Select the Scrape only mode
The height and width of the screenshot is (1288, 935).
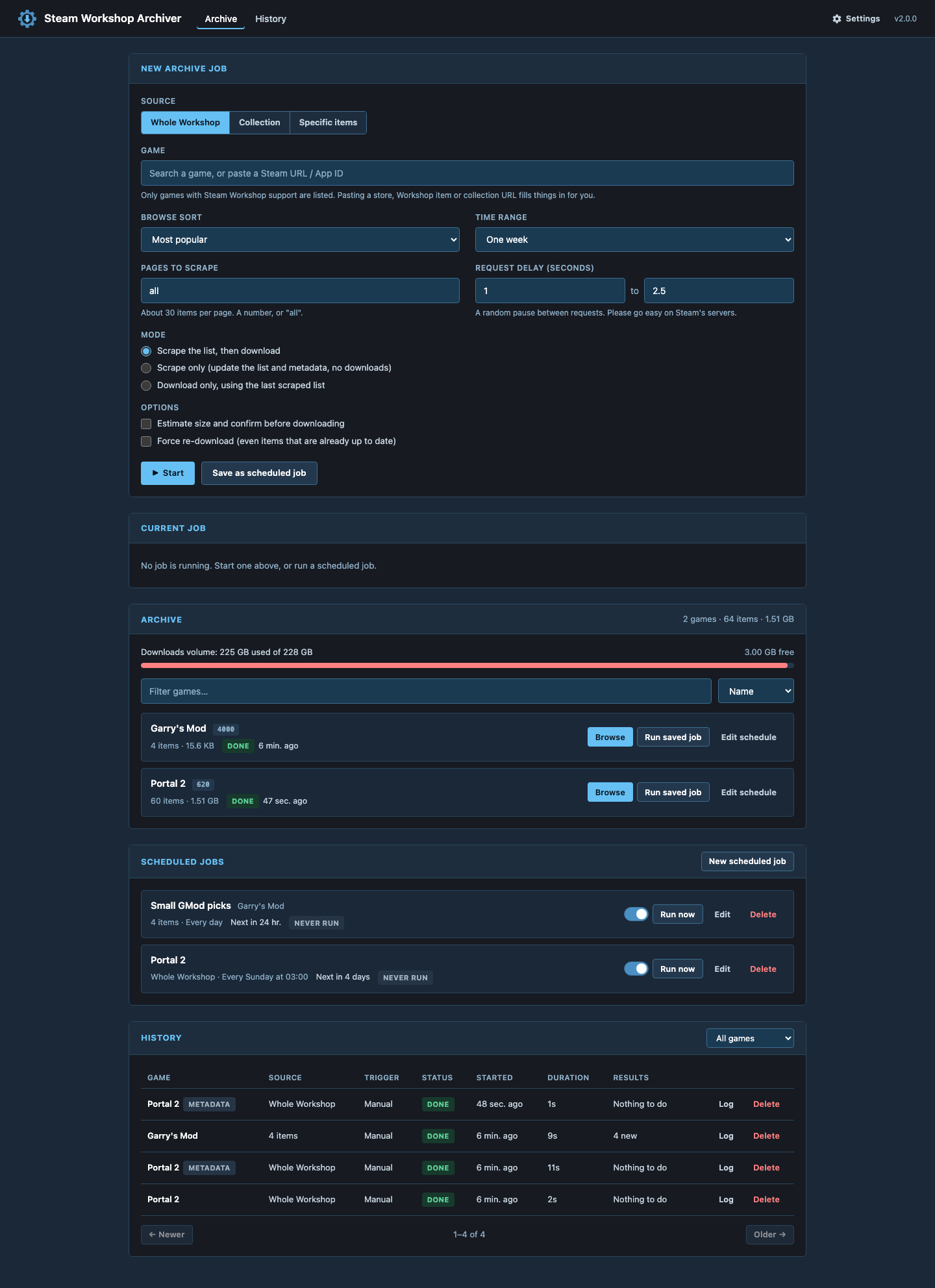pos(146,368)
